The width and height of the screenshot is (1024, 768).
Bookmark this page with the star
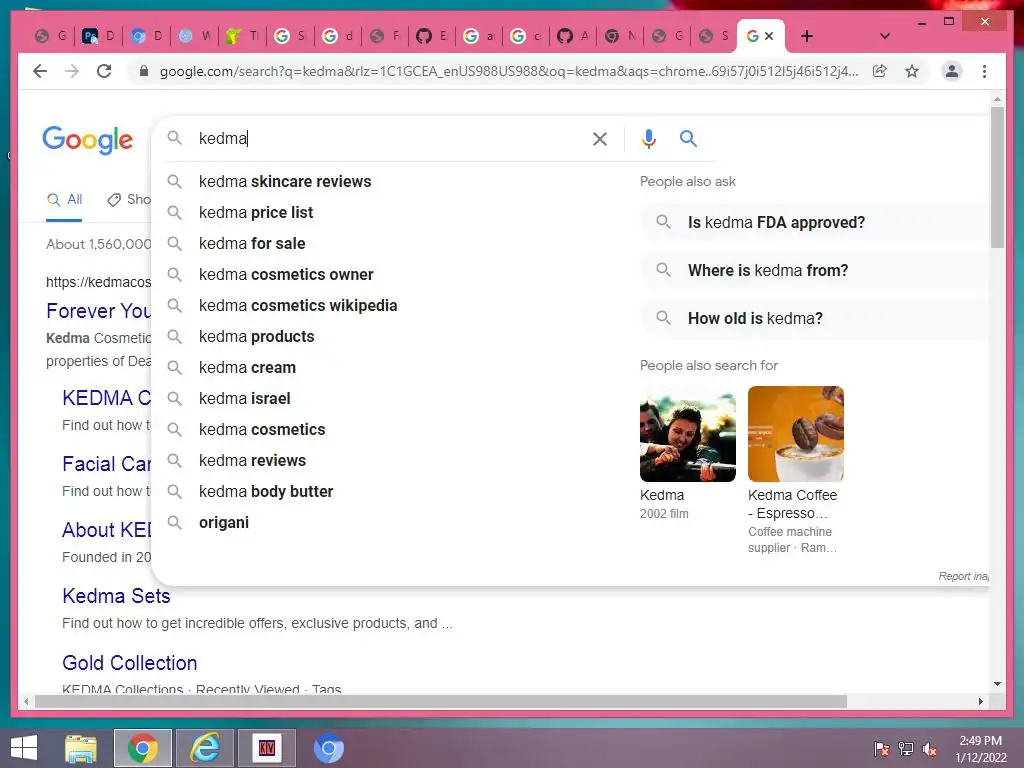pos(912,71)
